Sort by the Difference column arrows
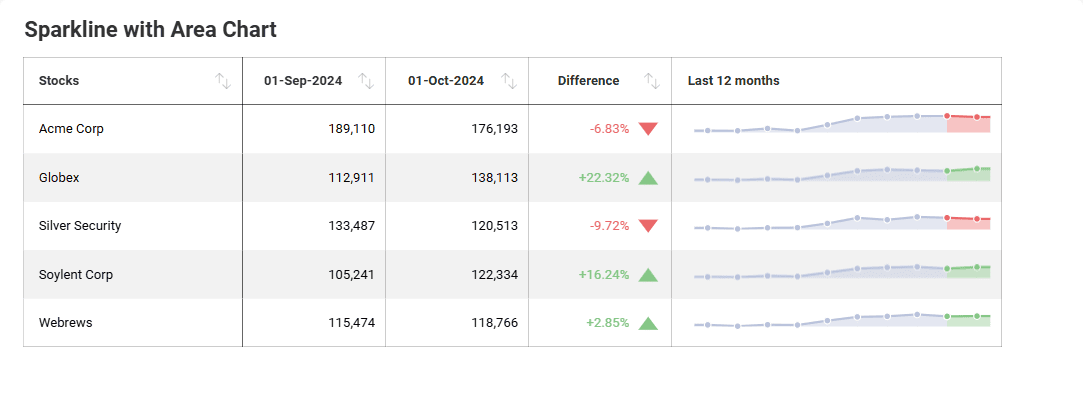The image size is (1083, 417). (x=652, y=81)
